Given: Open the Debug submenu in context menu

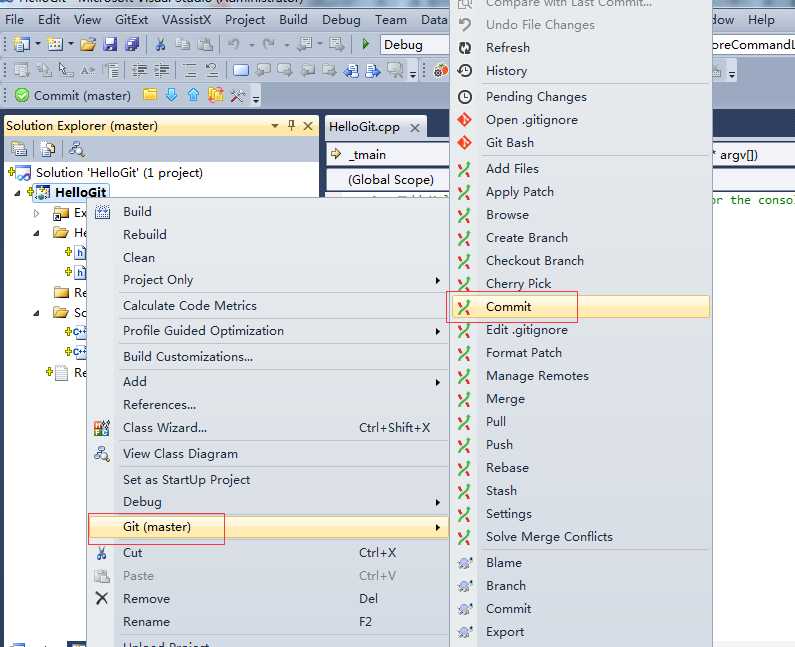Looking at the screenshot, I should coord(269,502).
